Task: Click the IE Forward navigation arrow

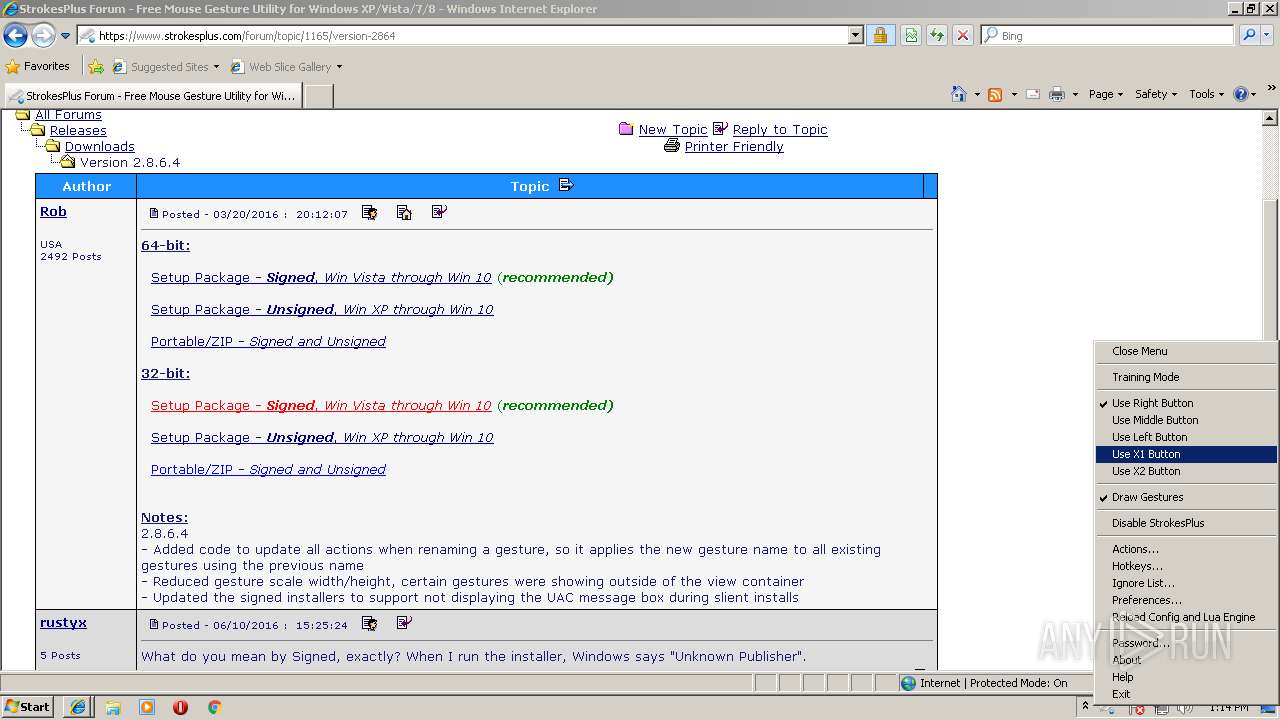Action: click(43, 36)
